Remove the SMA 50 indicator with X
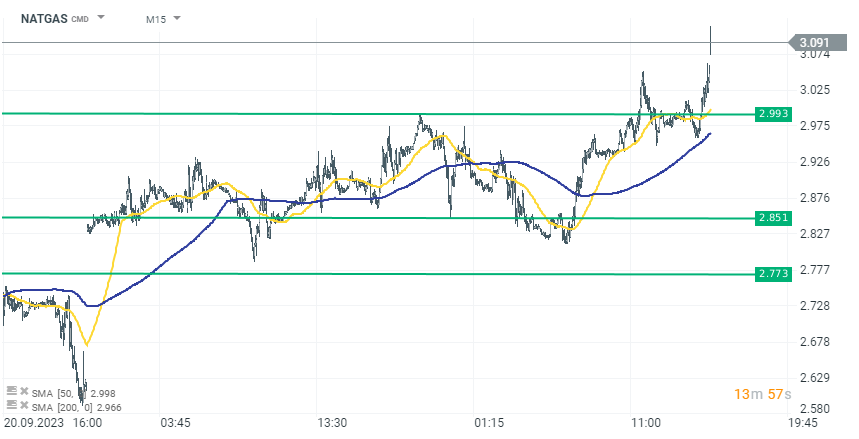Image resolution: width=859 pixels, height=439 pixels. (24, 391)
